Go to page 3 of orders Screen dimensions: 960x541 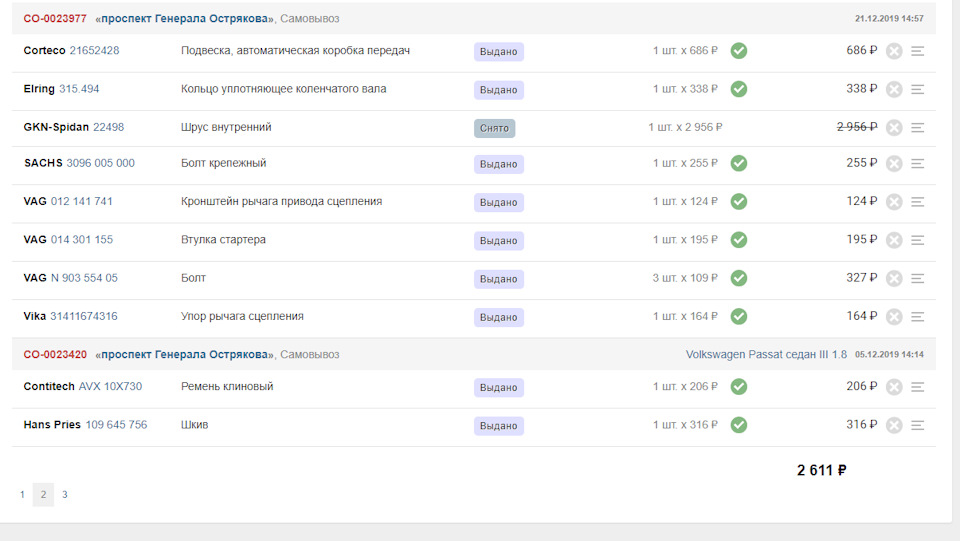coord(65,494)
